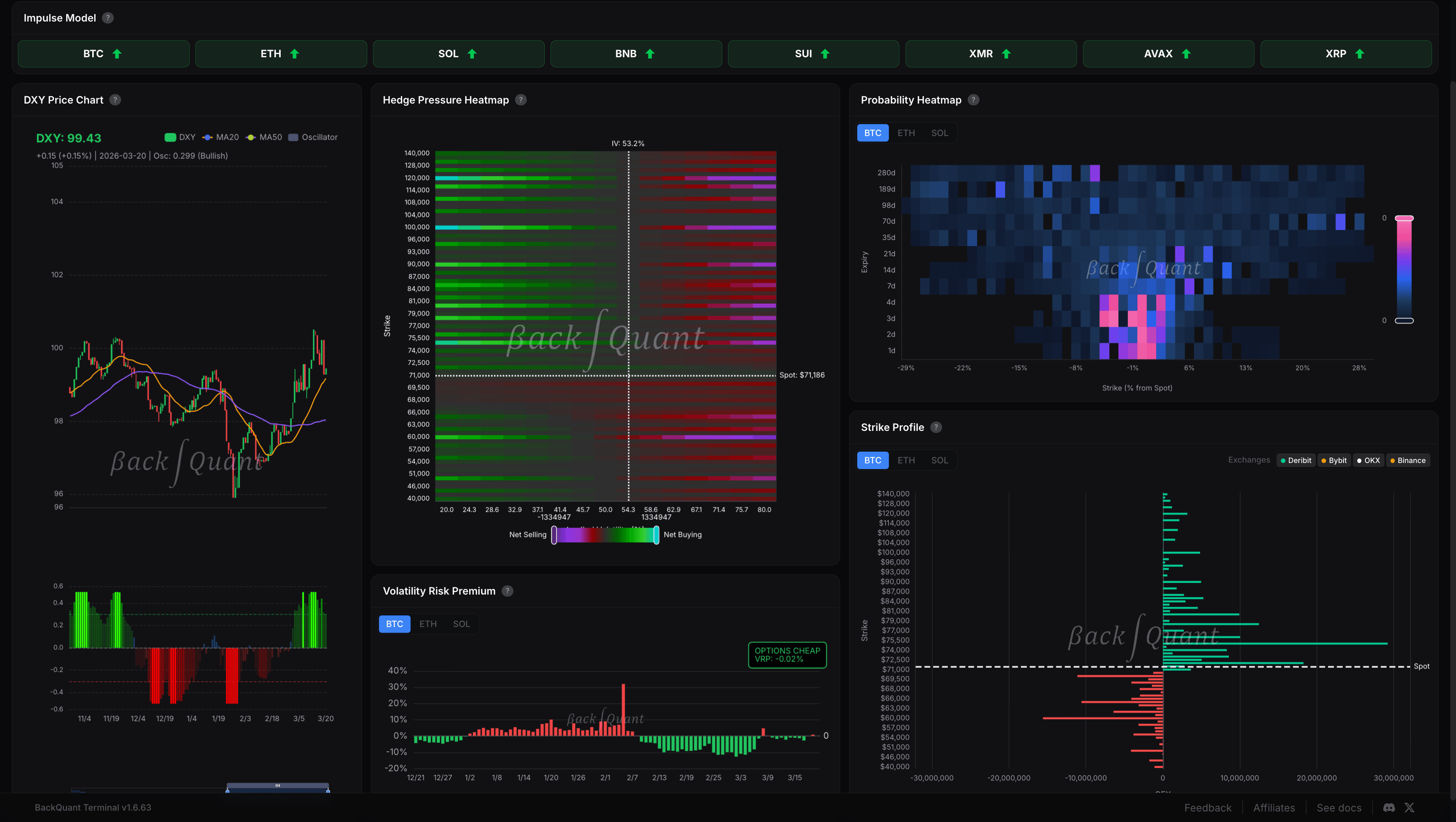This screenshot has height=822, width=1456.
Task: Click the up arrow icon on the SUI ticker
Action: (825, 53)
